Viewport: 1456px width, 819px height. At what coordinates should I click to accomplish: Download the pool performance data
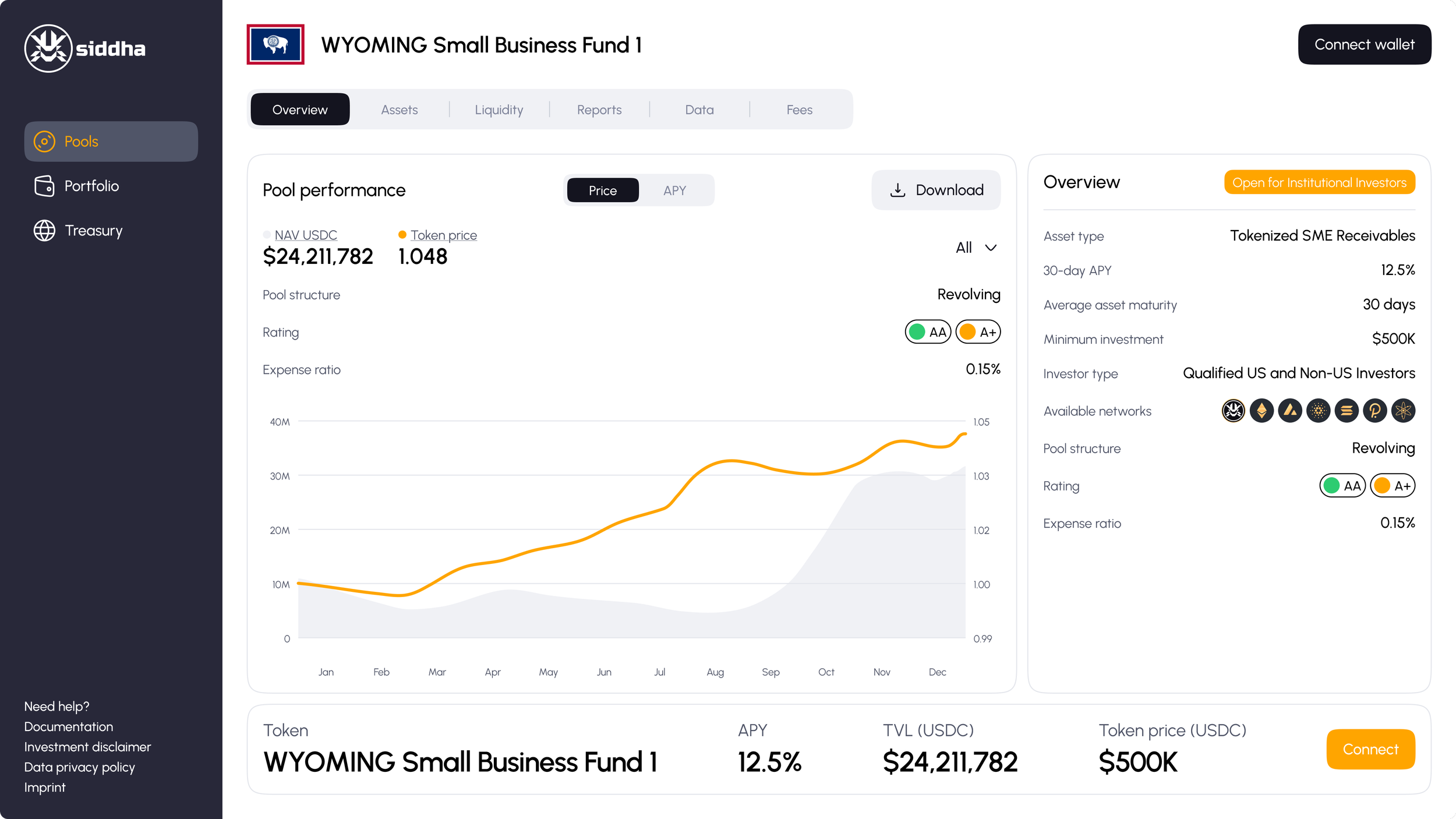pos(936,190)
